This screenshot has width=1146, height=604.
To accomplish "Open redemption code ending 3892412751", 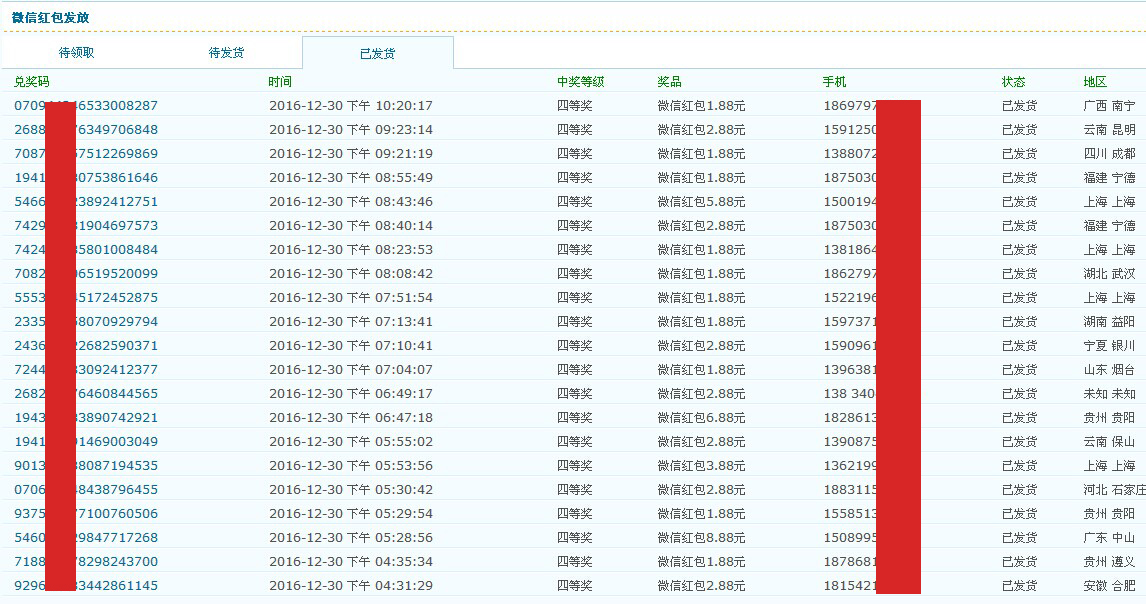I will 86,202.
